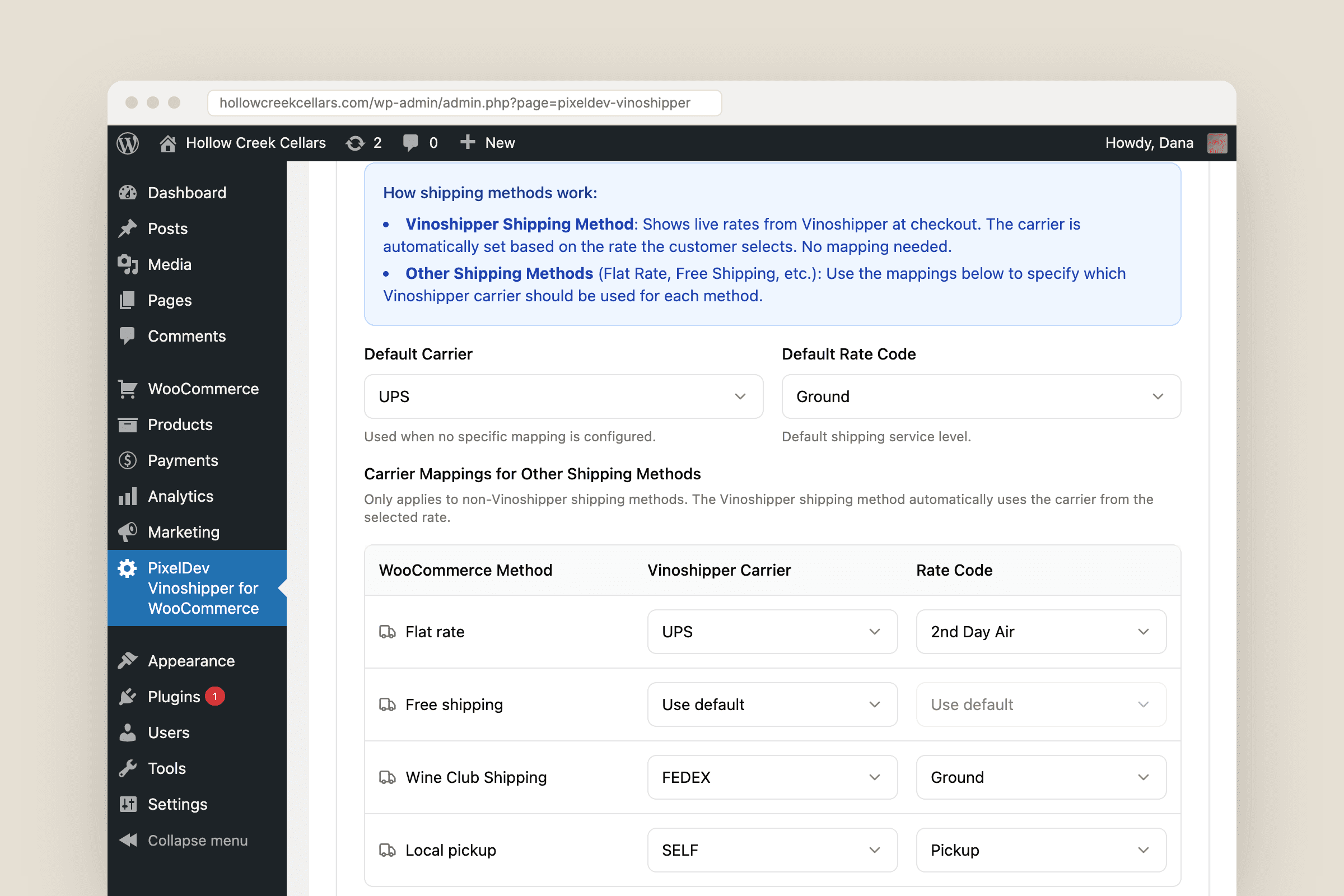1344x896 pixels.
Task: Click the Dashboard gauge icon
Action: pos(128,193)
